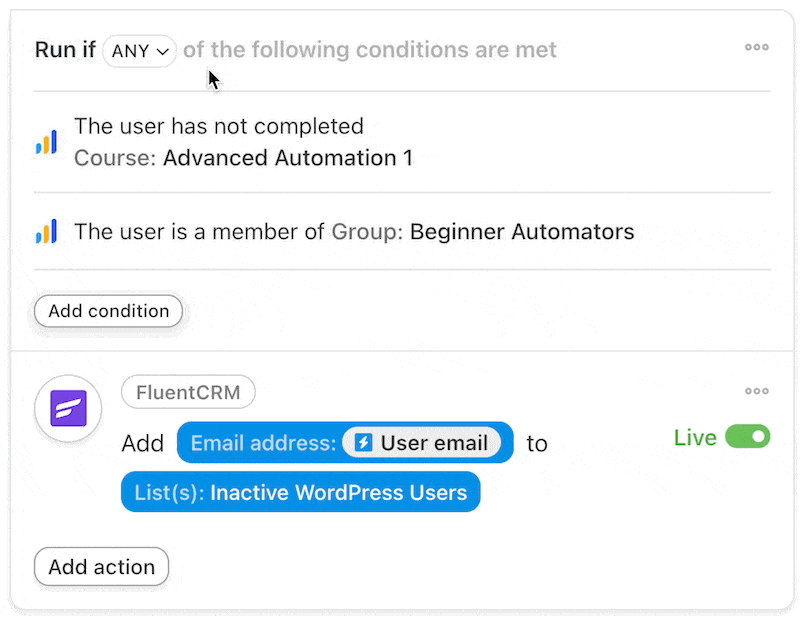The width and height of the screenshot is (800, 618).
Task: Click the bar-chart icon beside the group condition
Action: click(46, 231)
